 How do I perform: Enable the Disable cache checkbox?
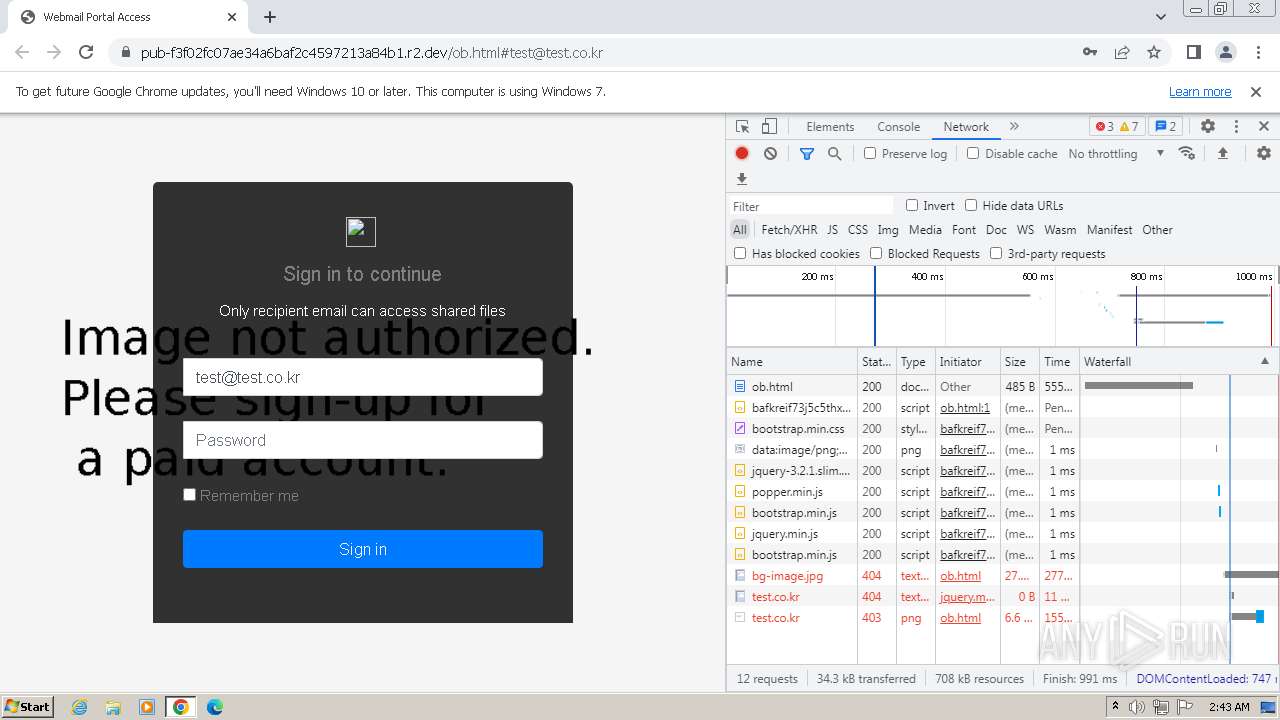click(x=973, y=153)
